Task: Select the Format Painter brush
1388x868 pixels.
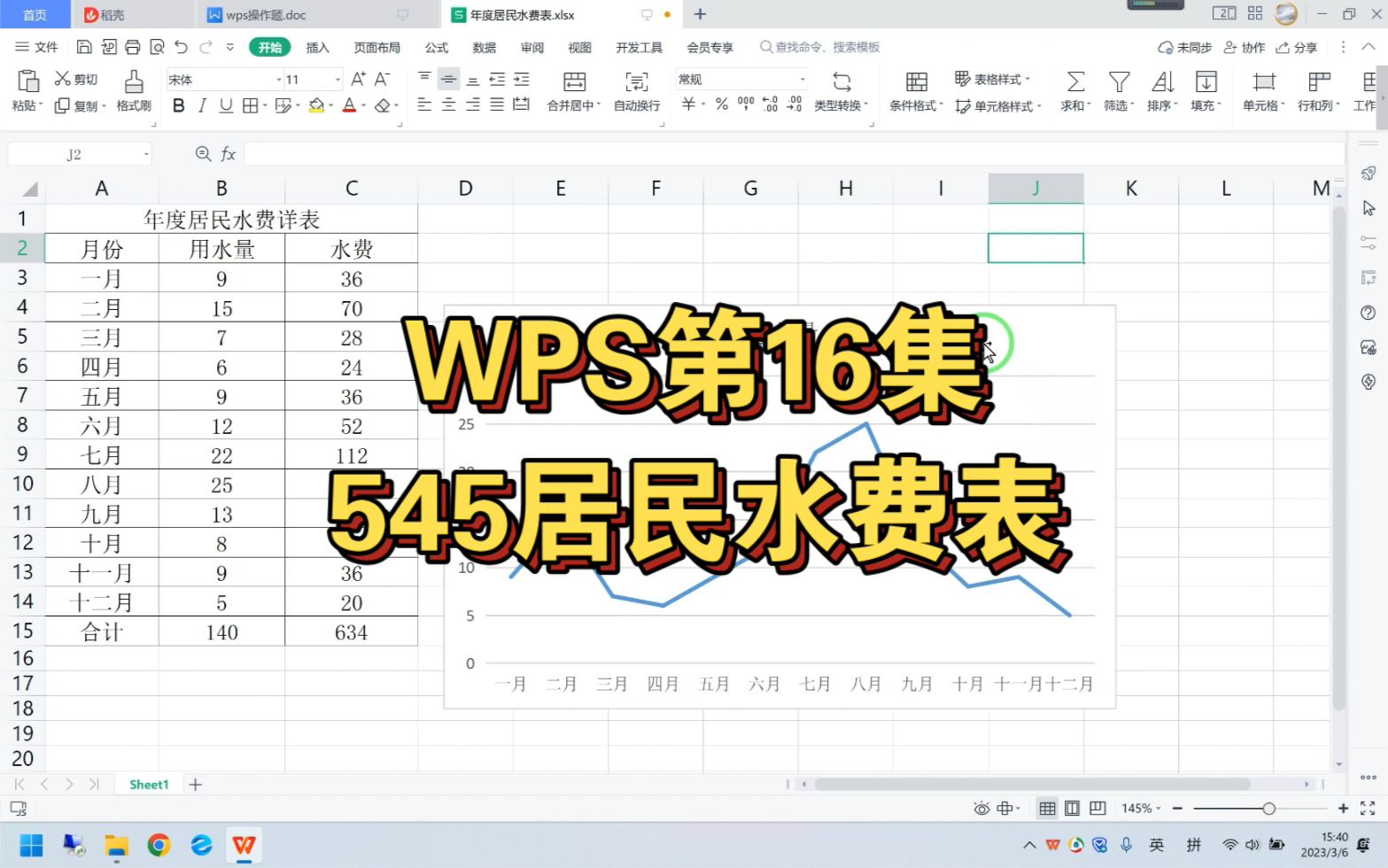Action: [134, 81]
